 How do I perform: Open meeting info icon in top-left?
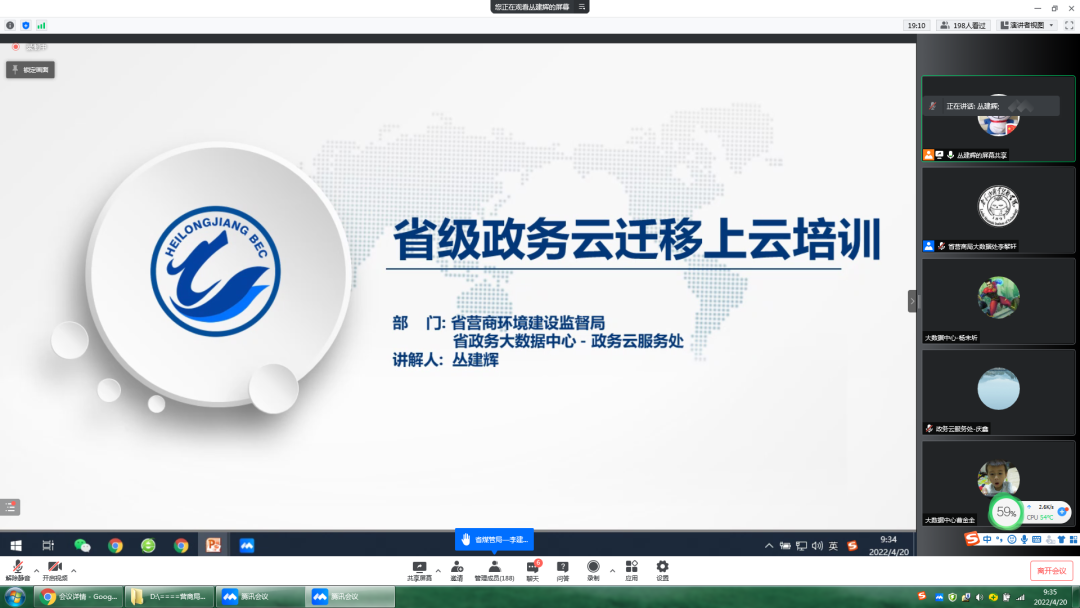click(10, 25)
